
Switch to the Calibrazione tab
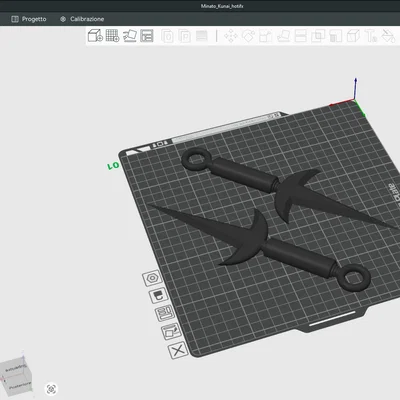(82, 19)
